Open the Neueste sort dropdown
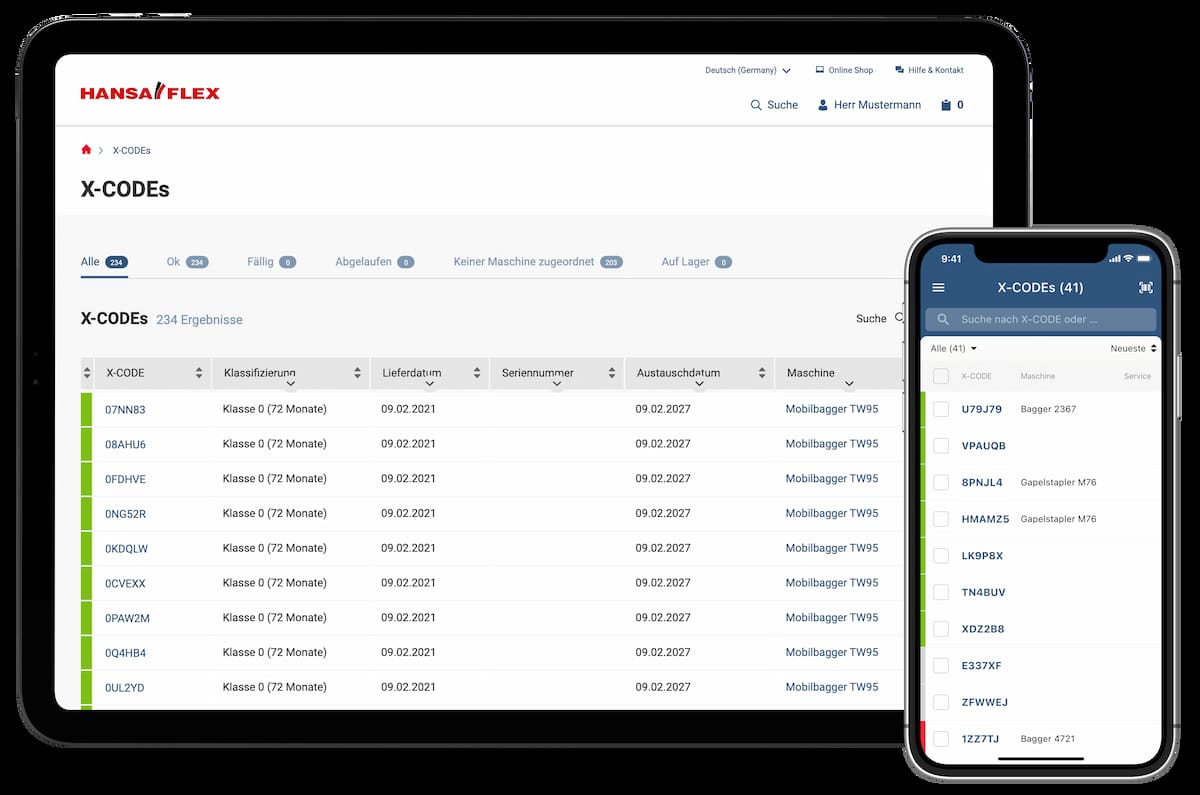 [x=1133, y=348]
